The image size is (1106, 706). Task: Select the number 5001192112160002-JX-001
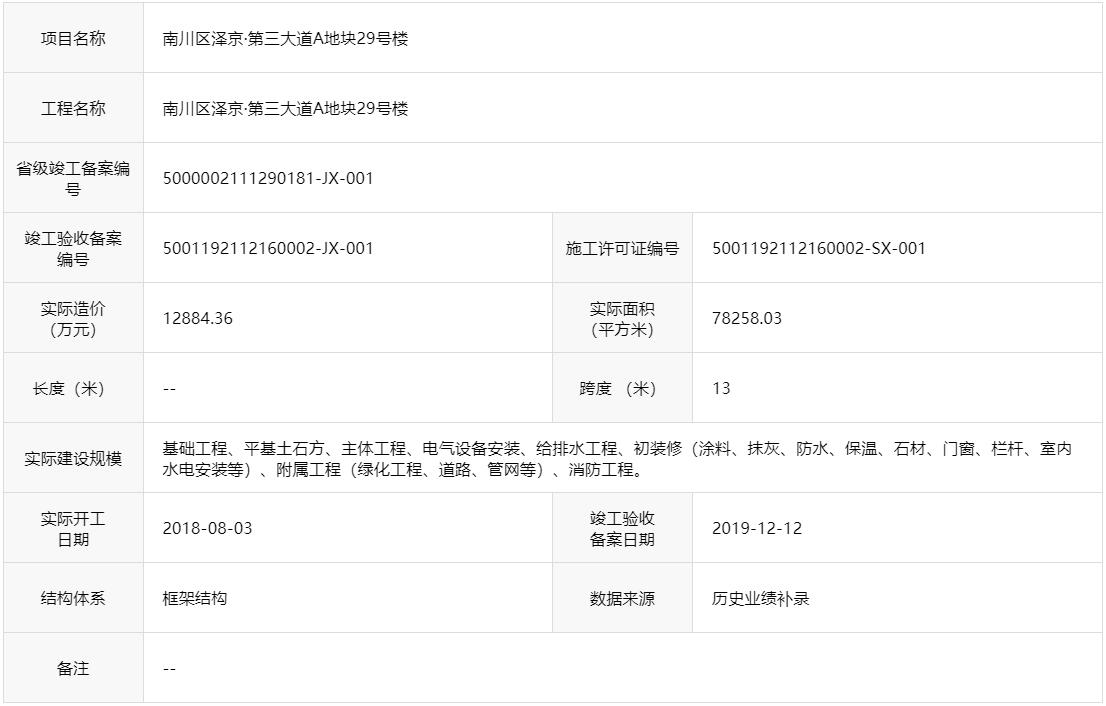(x=268, y=248)
